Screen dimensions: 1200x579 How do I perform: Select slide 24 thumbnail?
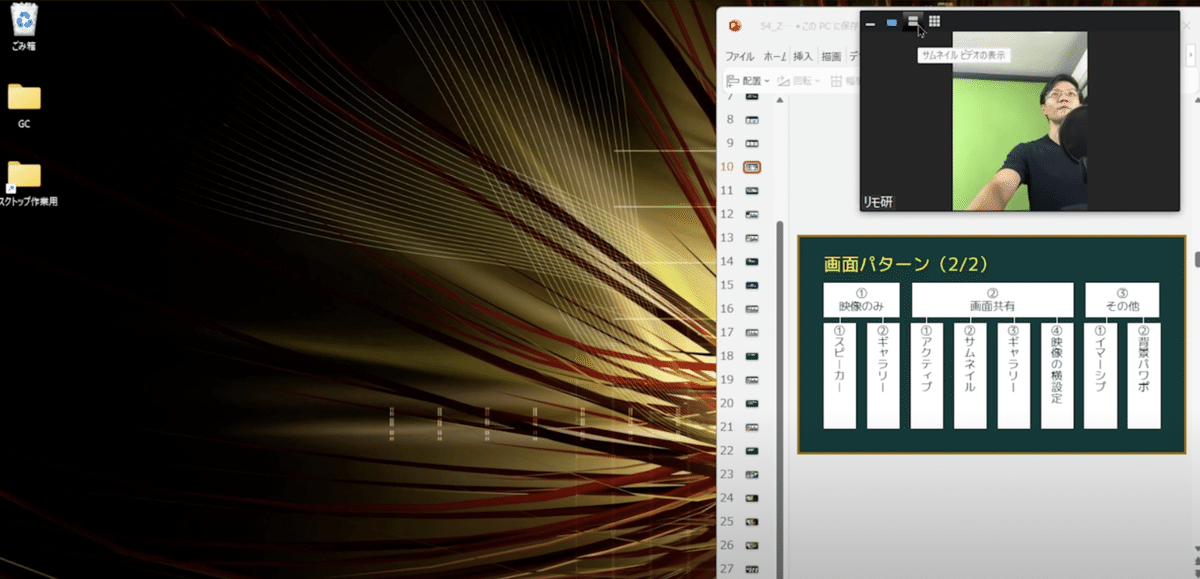coord(752,498)
